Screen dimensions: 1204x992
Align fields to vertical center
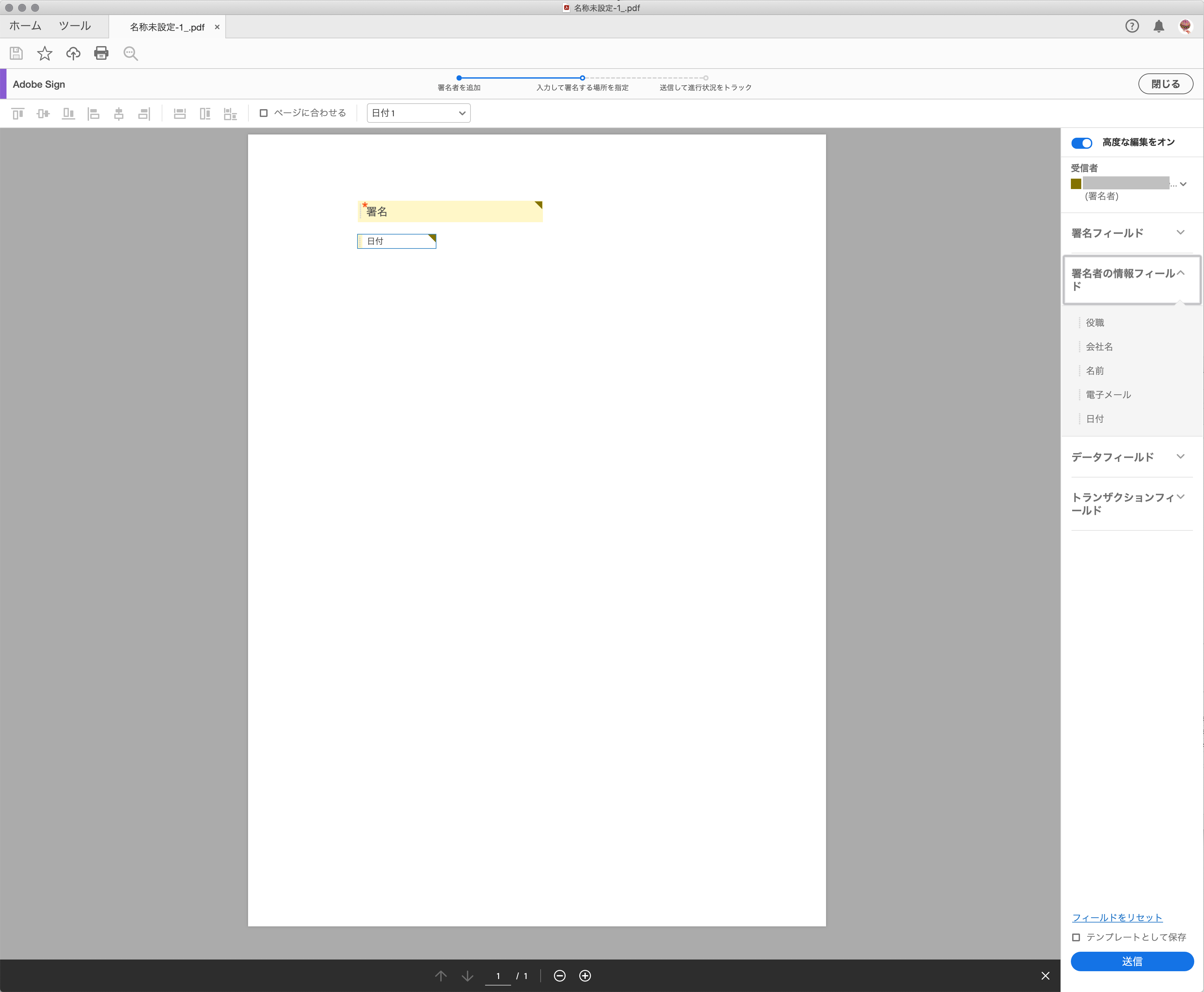pos(43,113)
